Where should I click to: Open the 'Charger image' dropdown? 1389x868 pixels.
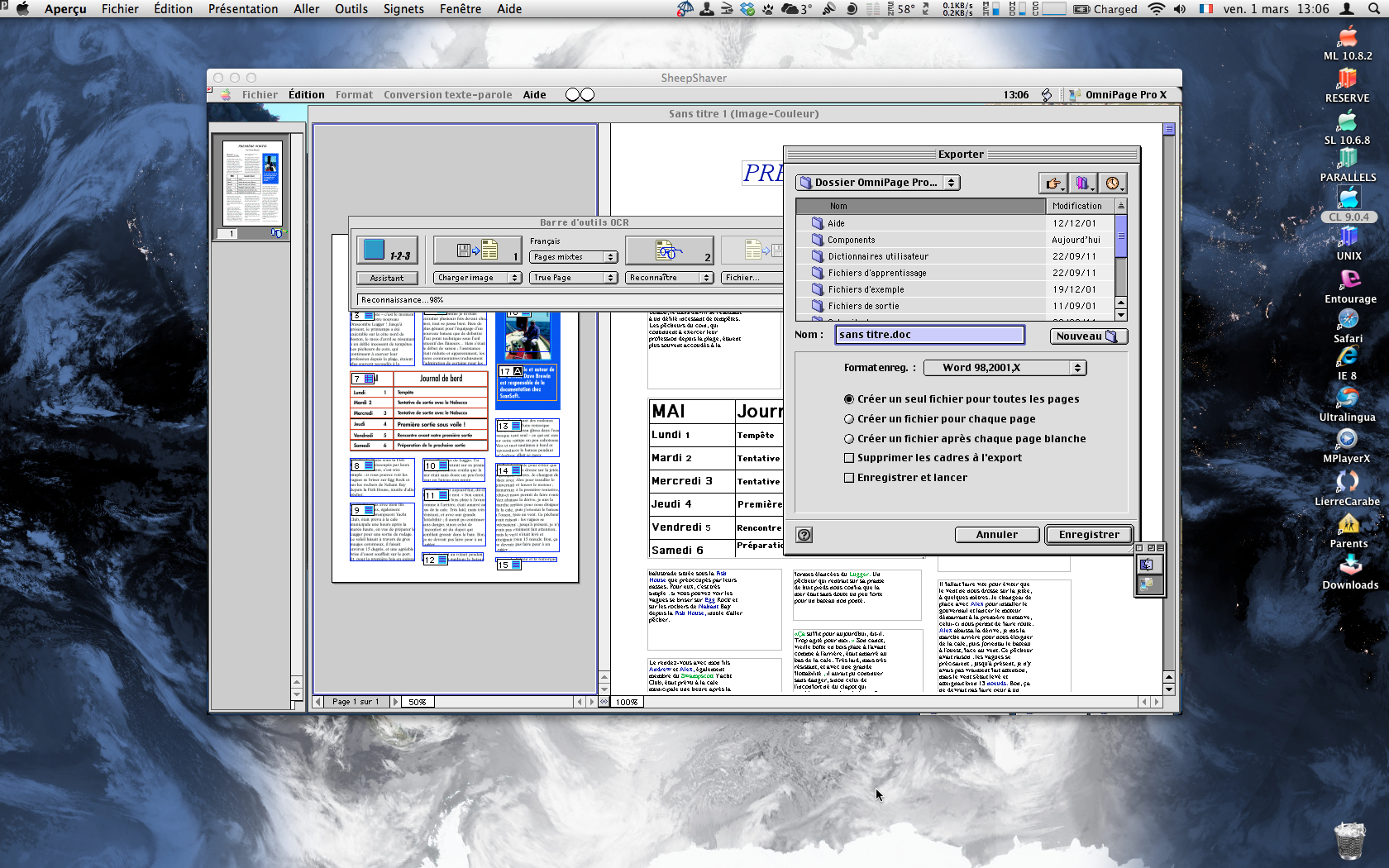click(477, 278)
